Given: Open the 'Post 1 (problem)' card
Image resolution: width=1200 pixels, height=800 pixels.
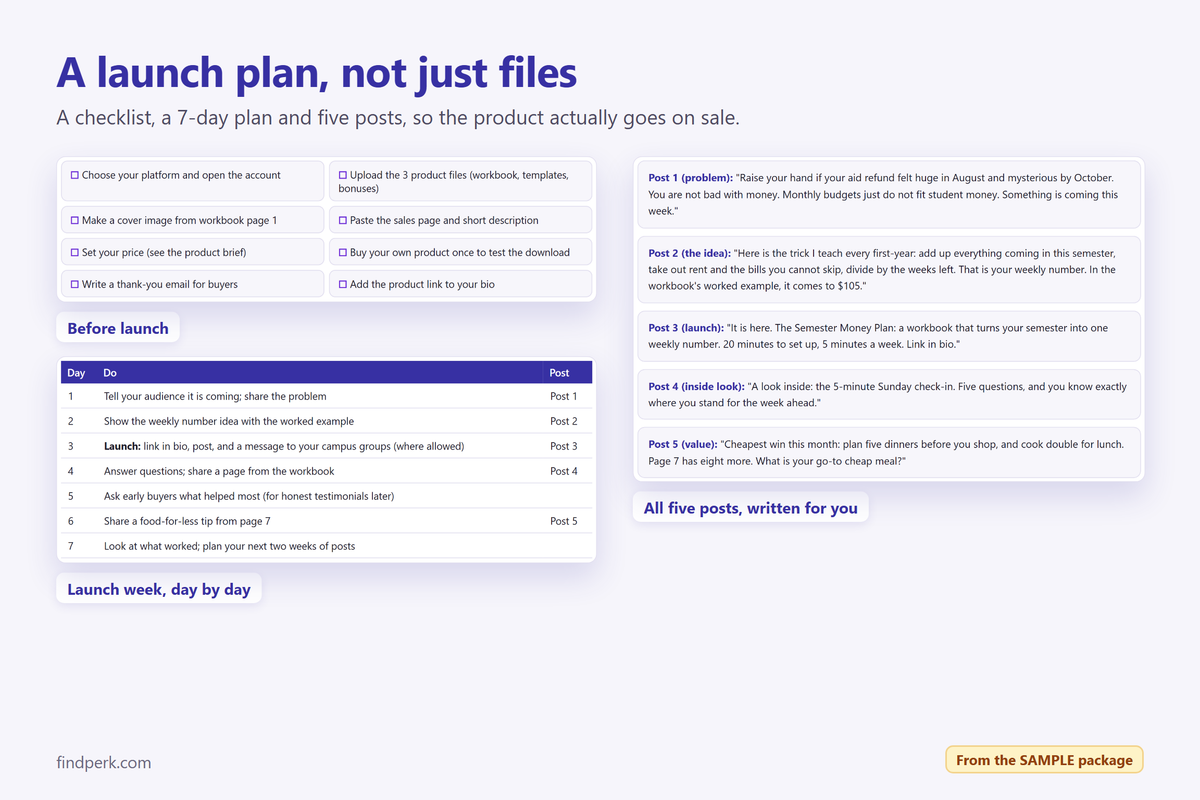Looking at the screenshot, I should tap(889, 194).
